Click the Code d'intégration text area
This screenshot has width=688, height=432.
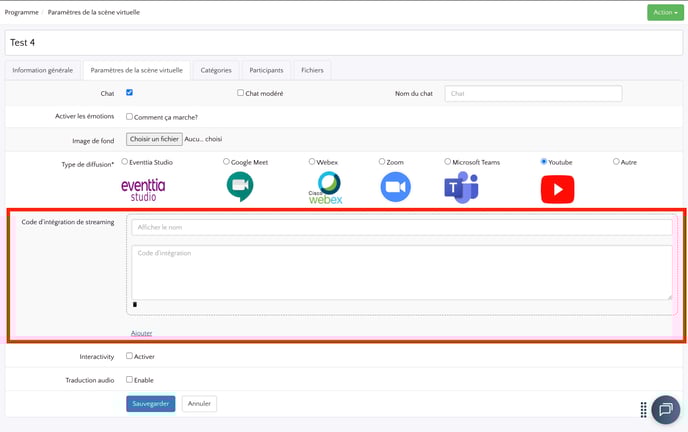401,272
